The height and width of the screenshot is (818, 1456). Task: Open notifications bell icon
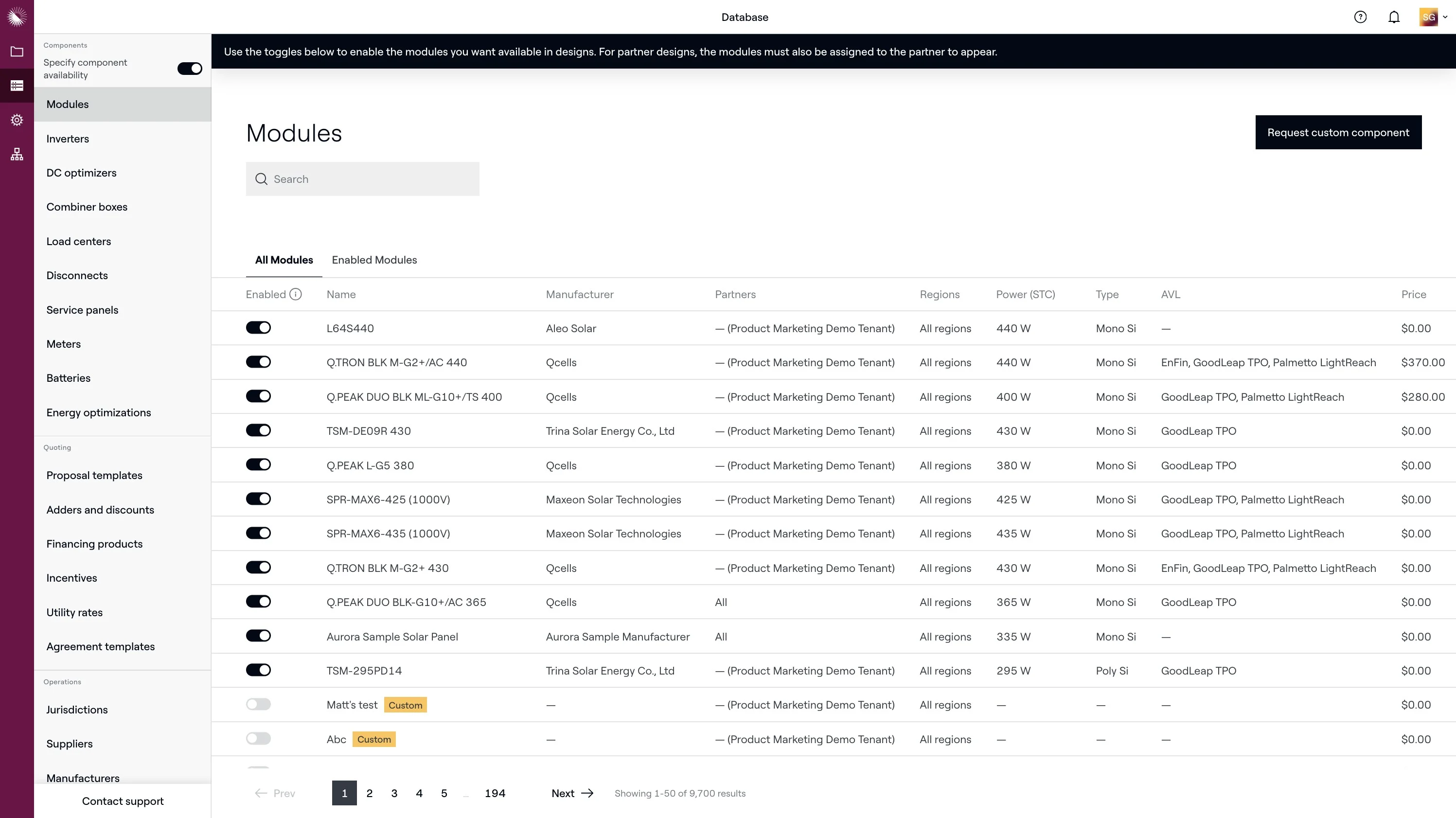tap(1394, 17)
